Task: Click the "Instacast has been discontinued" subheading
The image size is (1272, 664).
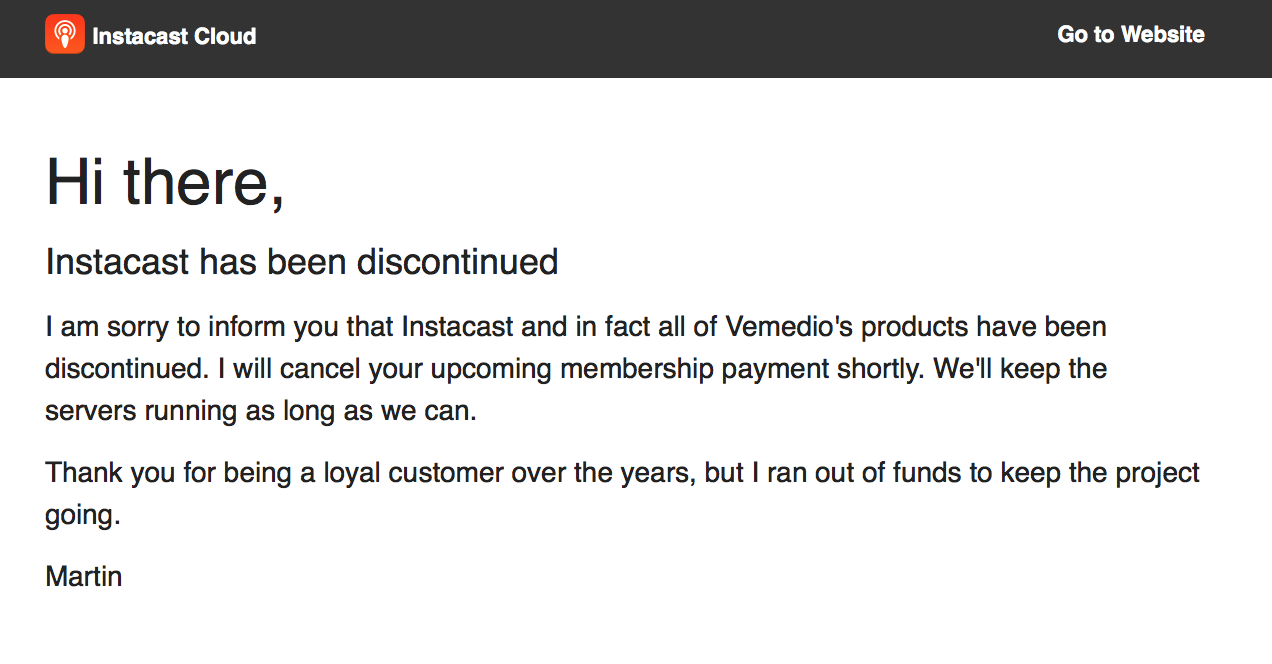Action: 301,262
